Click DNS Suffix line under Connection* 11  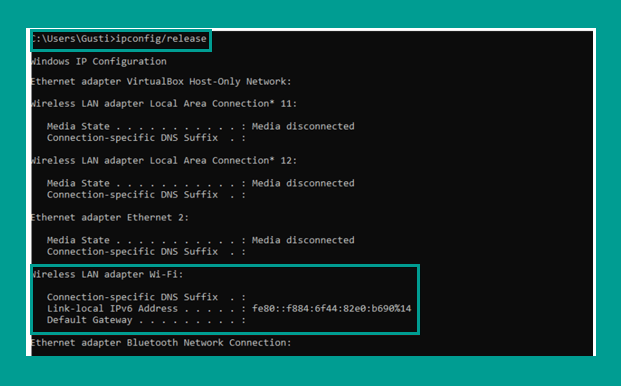pos(146,138)
